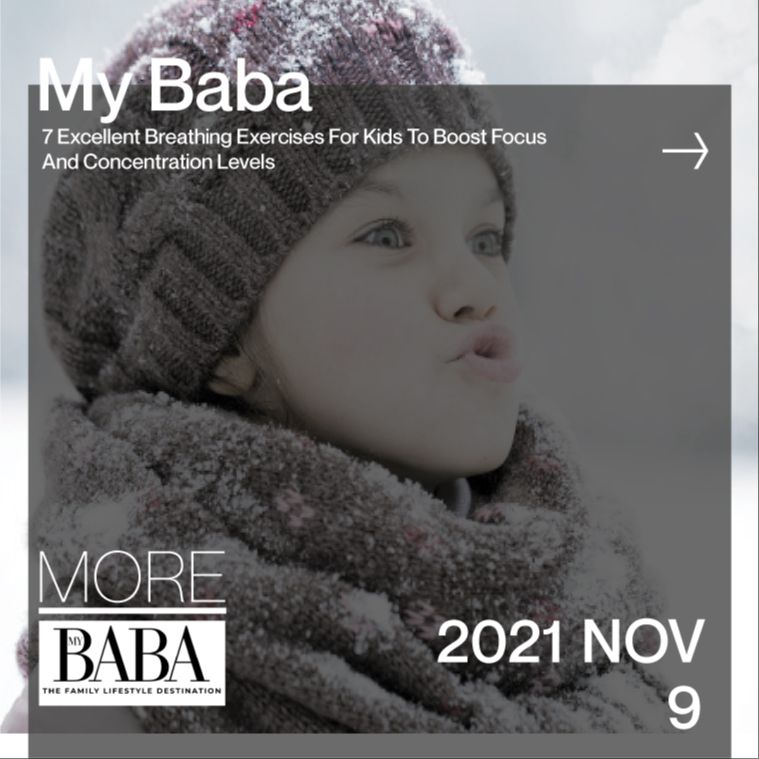Screen dimensions: 759x759
Task: Click the And Concentration Levels text line
Action: (x=158, y=162)
